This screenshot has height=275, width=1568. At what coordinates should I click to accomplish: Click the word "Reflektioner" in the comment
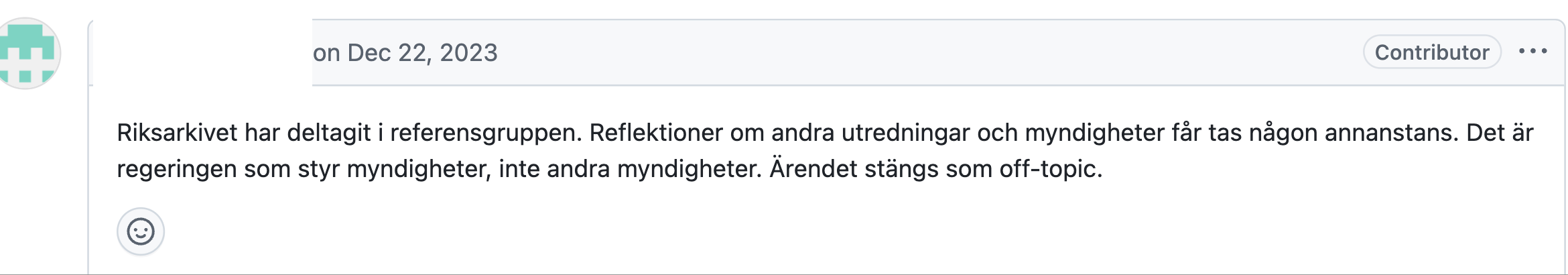656,133
